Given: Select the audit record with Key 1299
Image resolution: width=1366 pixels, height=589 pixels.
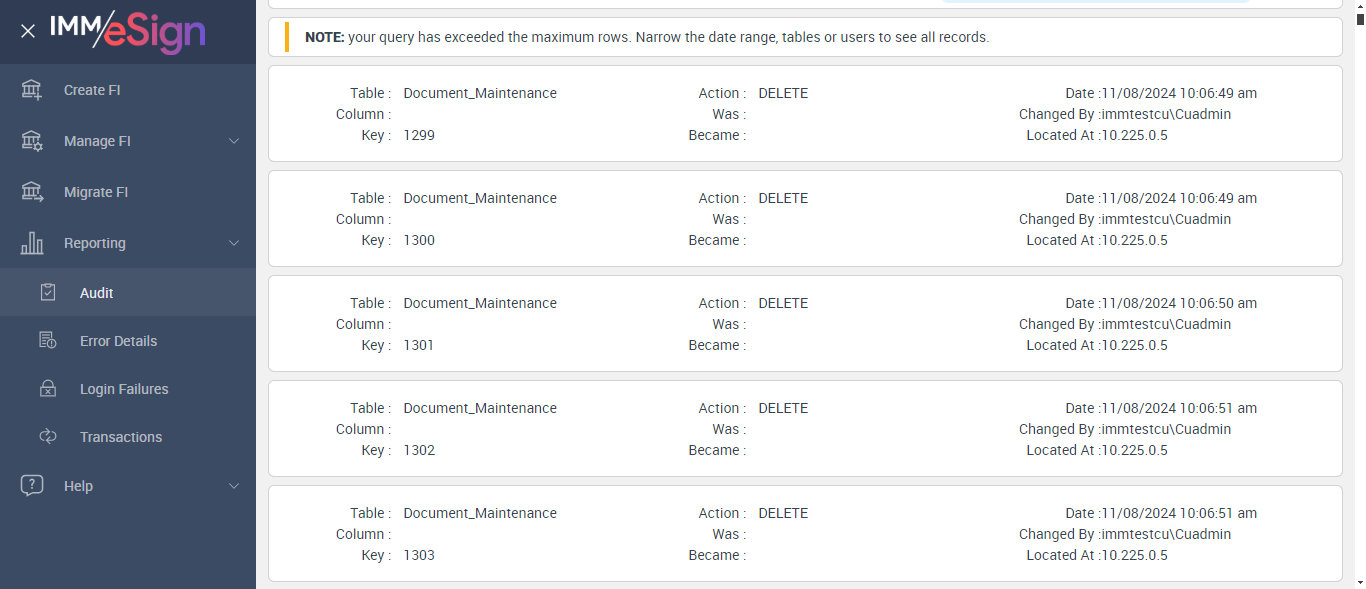Looking at the screenshot, I should 805,114.
